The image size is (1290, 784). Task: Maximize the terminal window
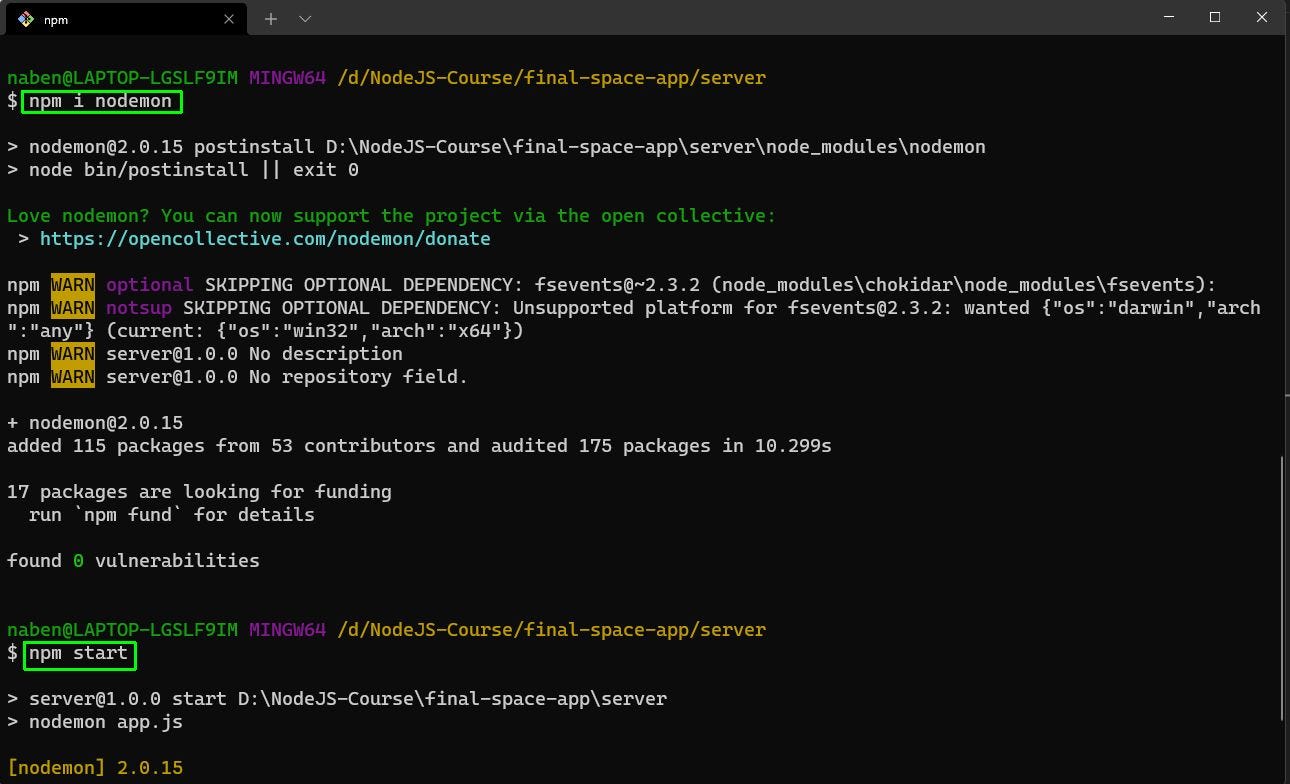pos(1215,17)
